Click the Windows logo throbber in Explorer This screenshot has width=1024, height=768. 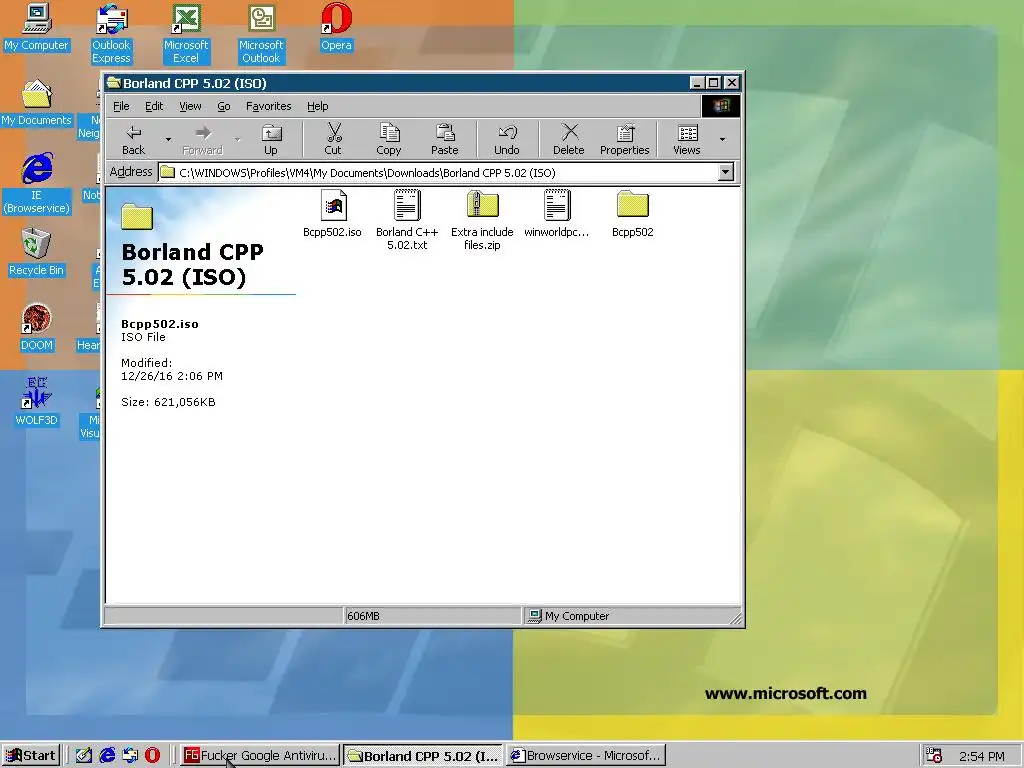click(721, 106)
